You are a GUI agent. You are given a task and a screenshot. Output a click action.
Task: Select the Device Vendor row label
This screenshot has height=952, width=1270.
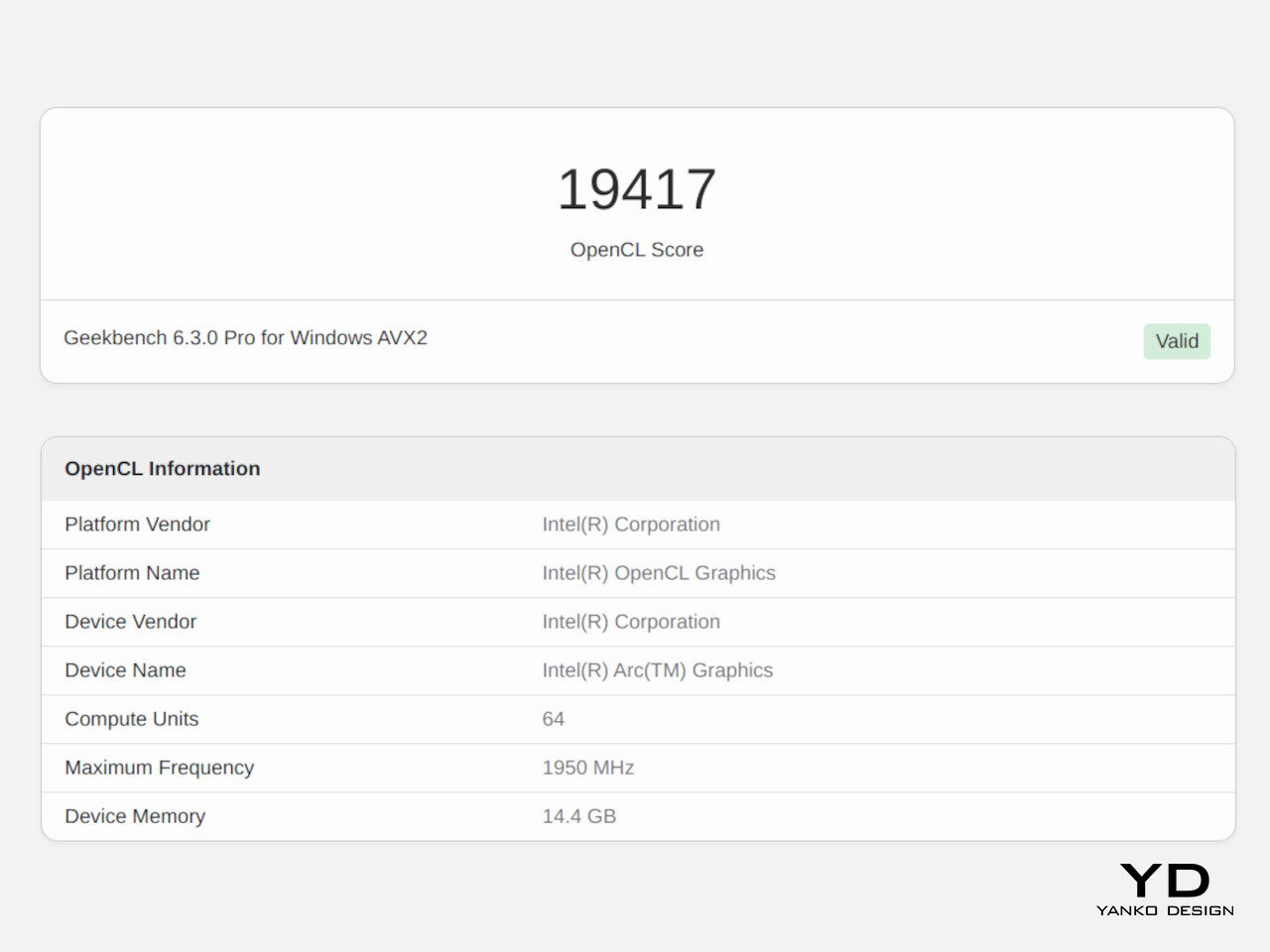[x=130, y=622]
